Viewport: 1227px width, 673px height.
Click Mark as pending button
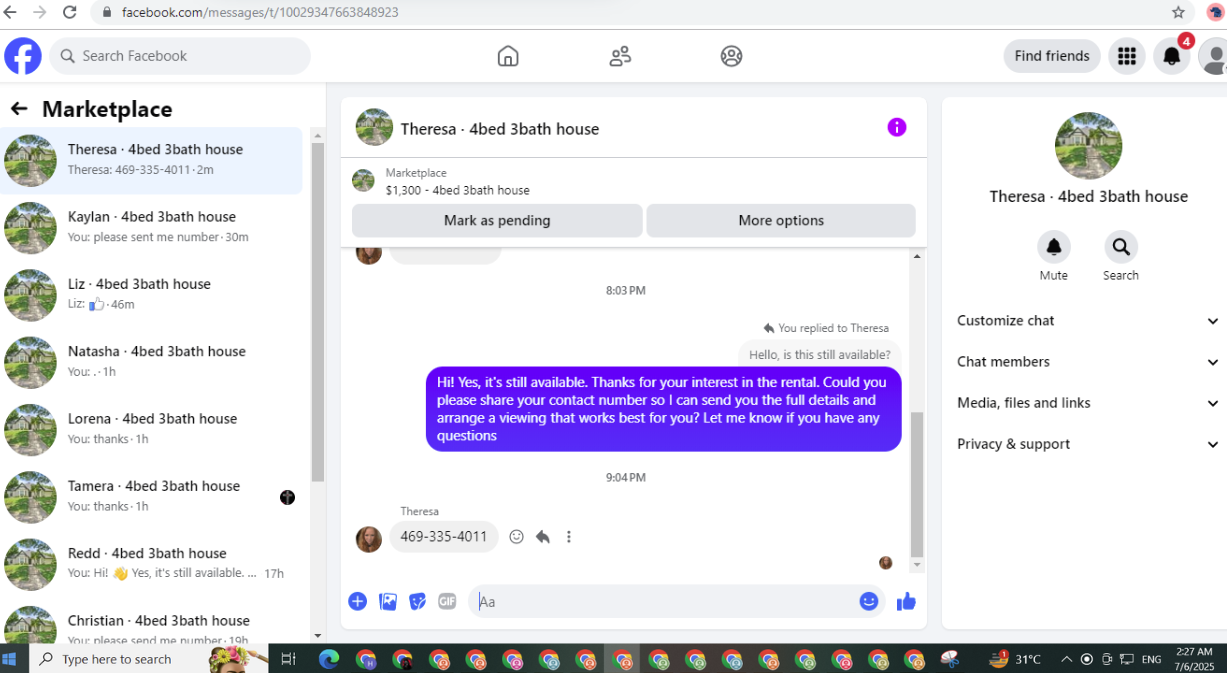tap(497, 221)
